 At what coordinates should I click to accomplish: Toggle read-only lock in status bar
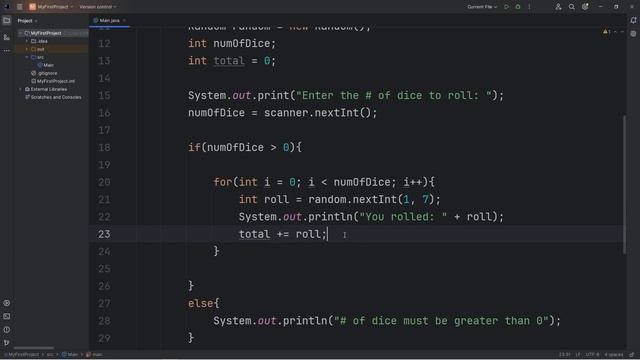coord(632,355)
